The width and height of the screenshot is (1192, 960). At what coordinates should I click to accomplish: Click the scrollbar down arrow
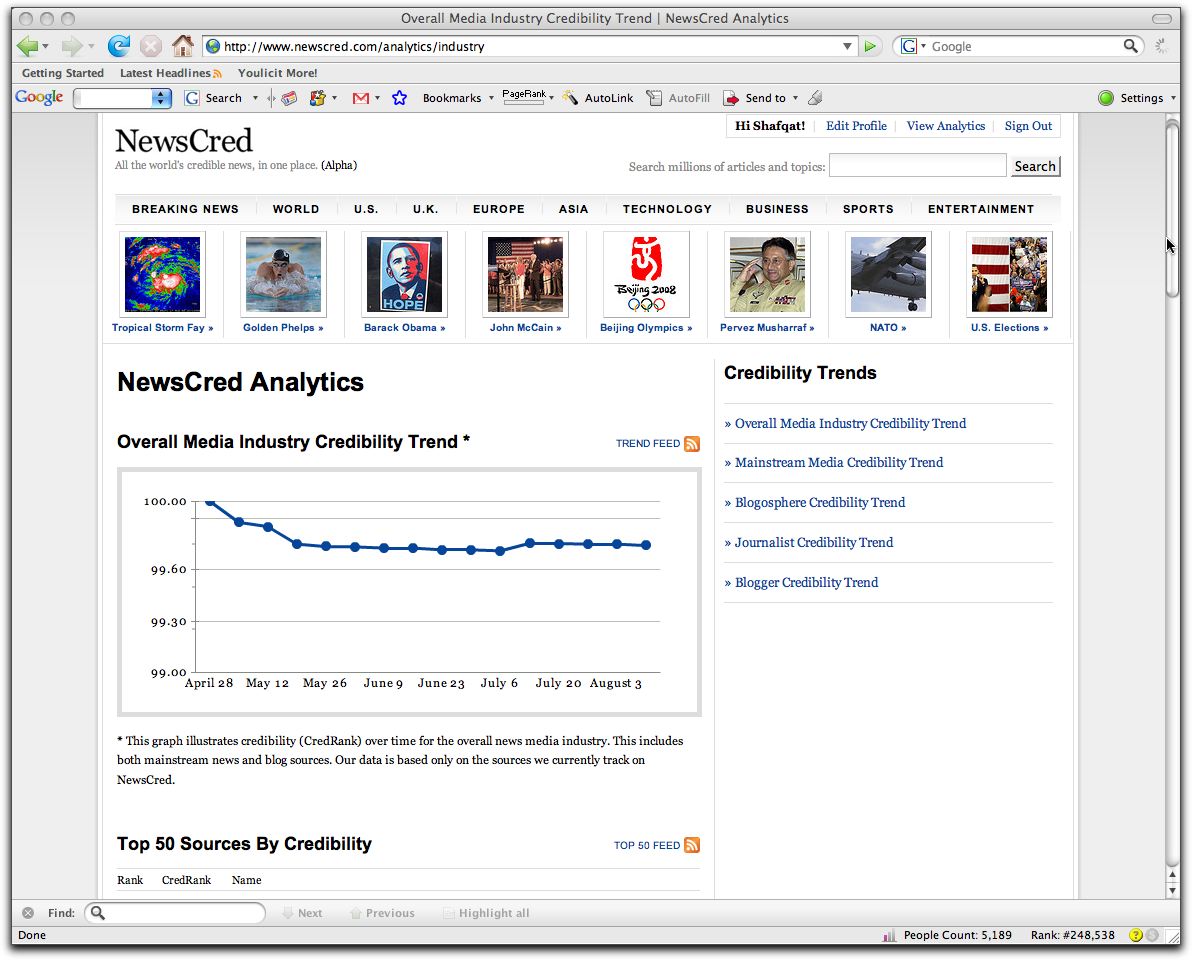click(1172, 890)
